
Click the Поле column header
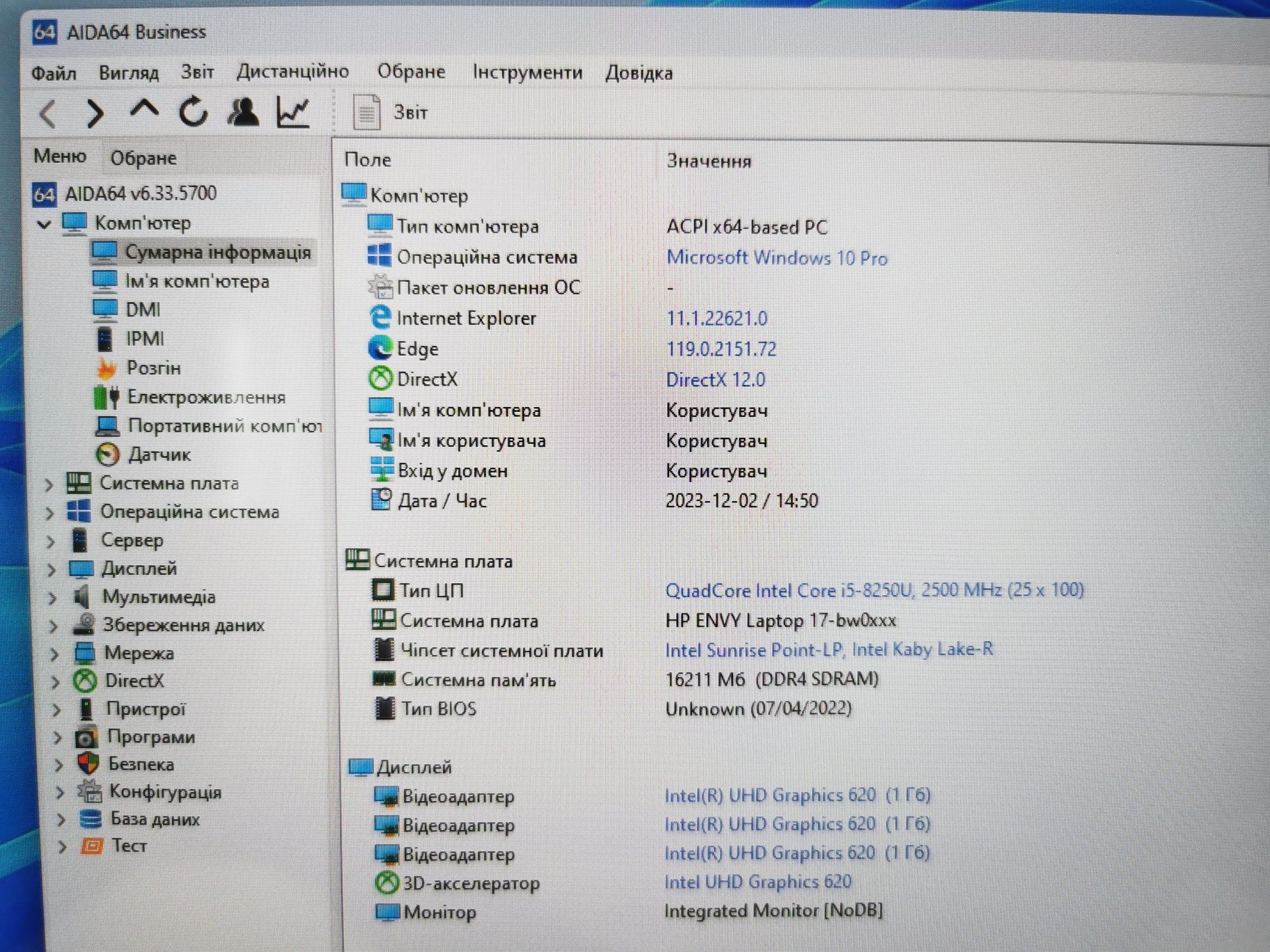pos(368,159)
